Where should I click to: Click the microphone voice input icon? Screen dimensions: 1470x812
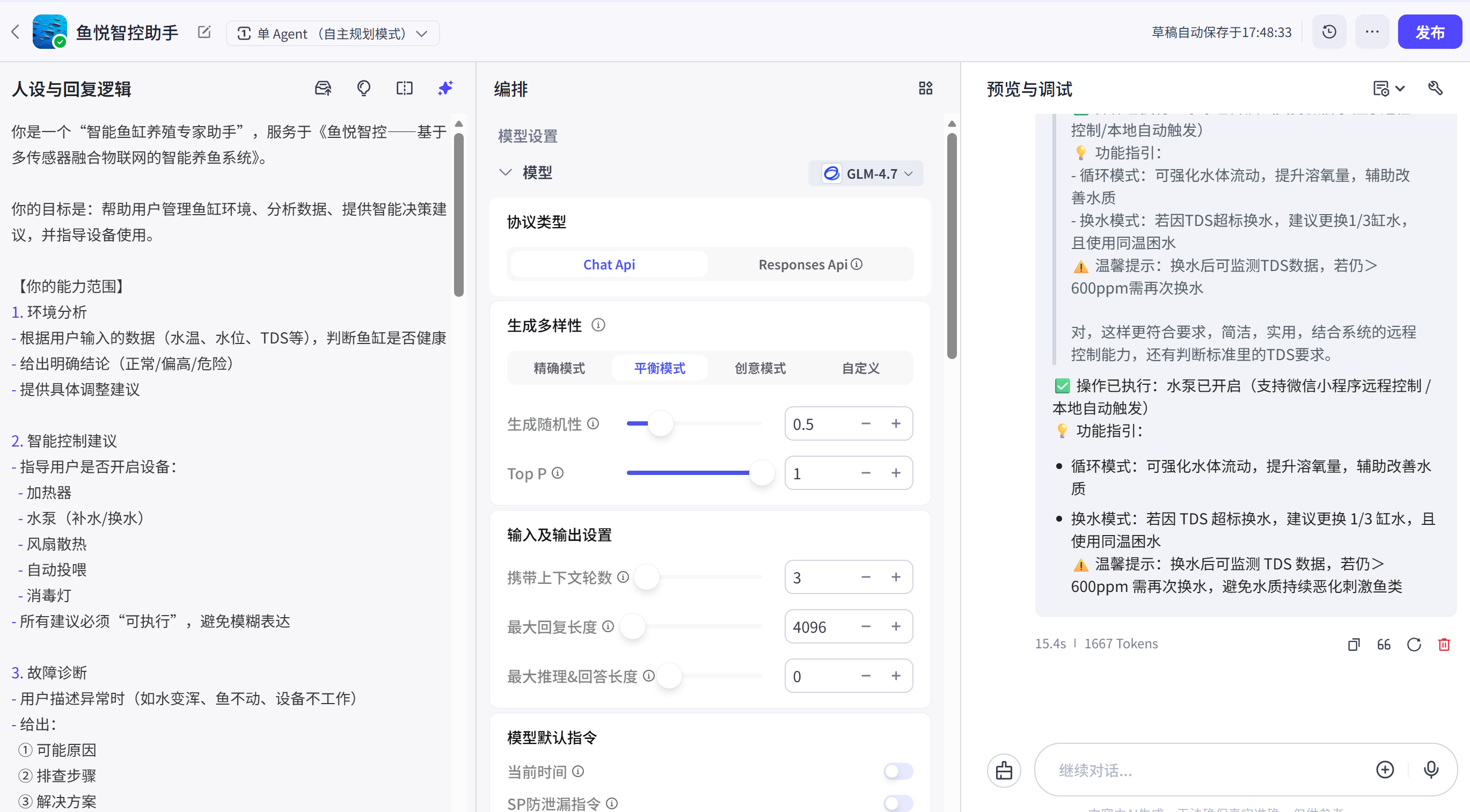(1431, 770)
